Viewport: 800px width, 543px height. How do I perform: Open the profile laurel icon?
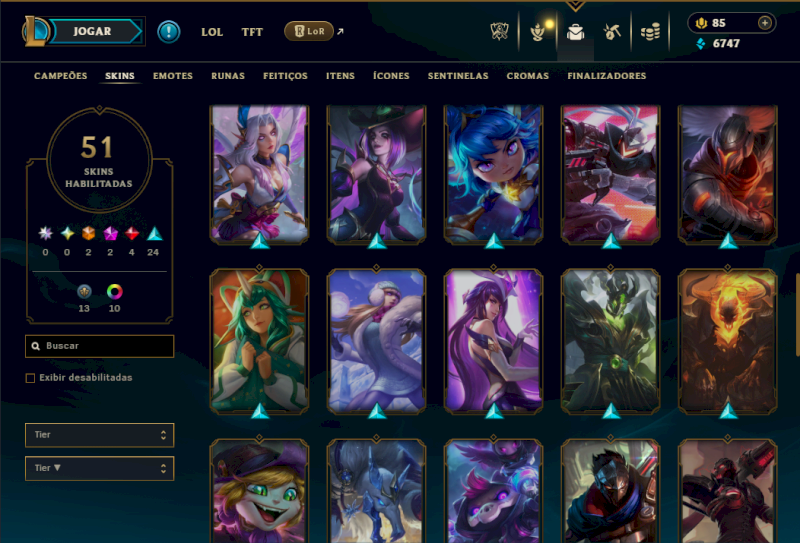(x=537, y=33)
